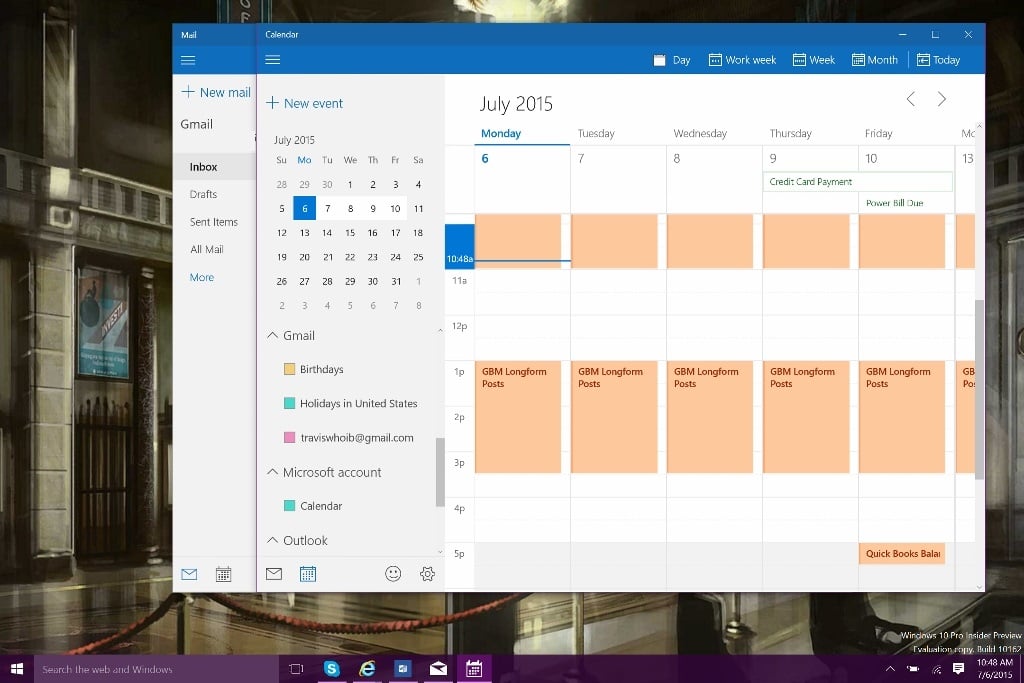The width and height of the screenshot is (1024, 683).
Task: Select Thursday column header
Action: pyautogui.click(x=790, y=133)
